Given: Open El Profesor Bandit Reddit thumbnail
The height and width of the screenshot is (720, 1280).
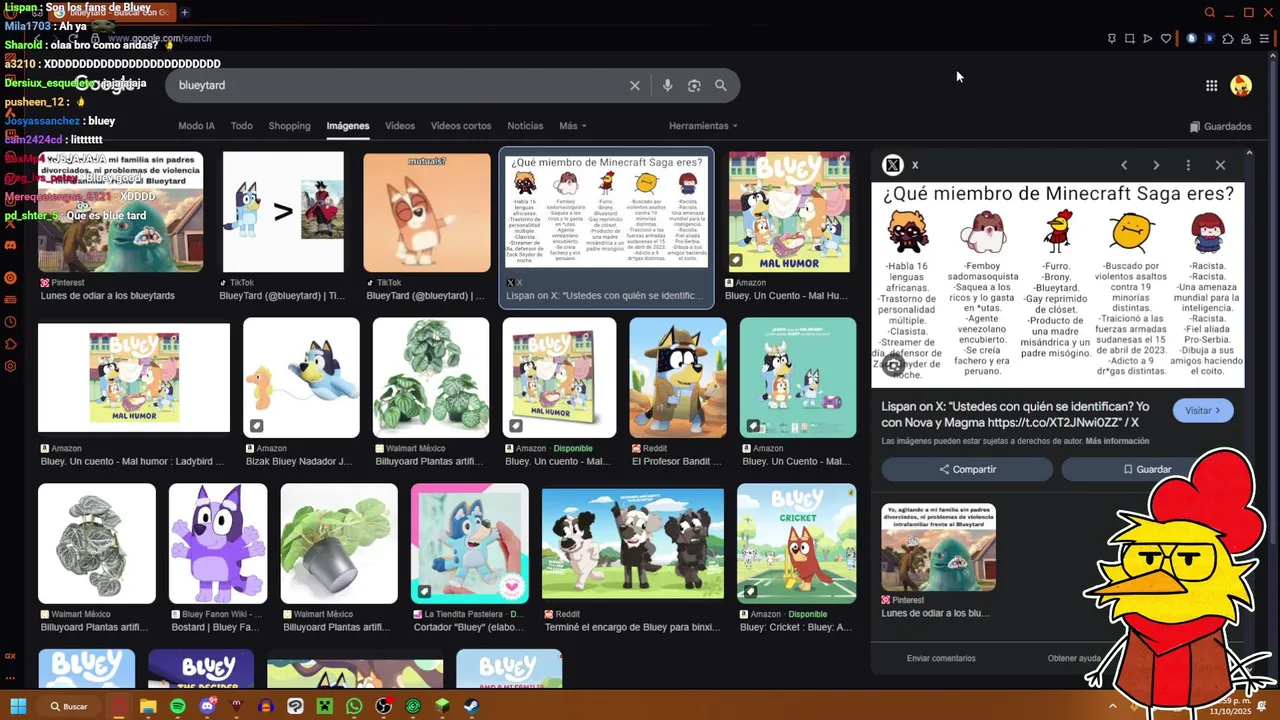Looking at the screenshot, I should point(678,378).
